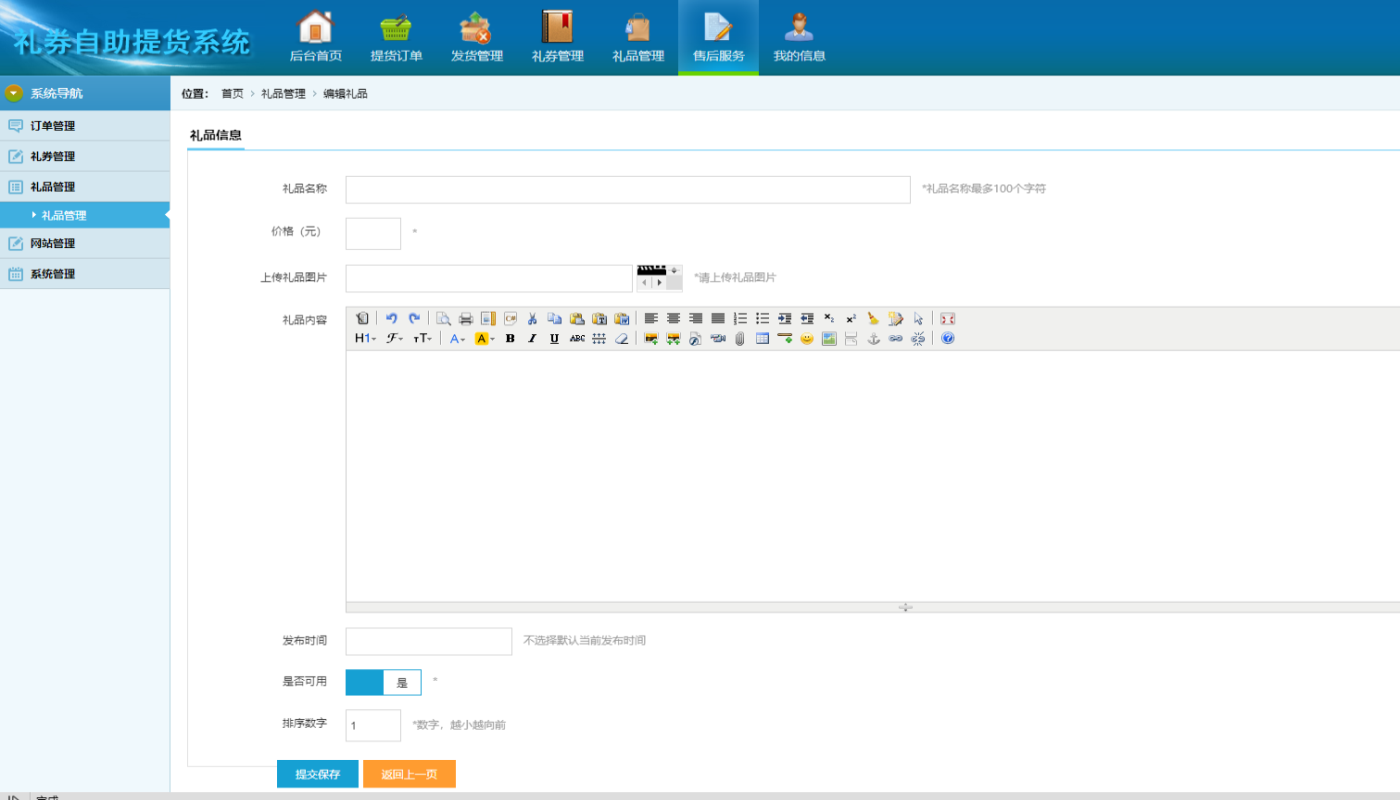Screen dimensions: 1400x800
Task: Center align text in editor
Action: coord(673,319)
